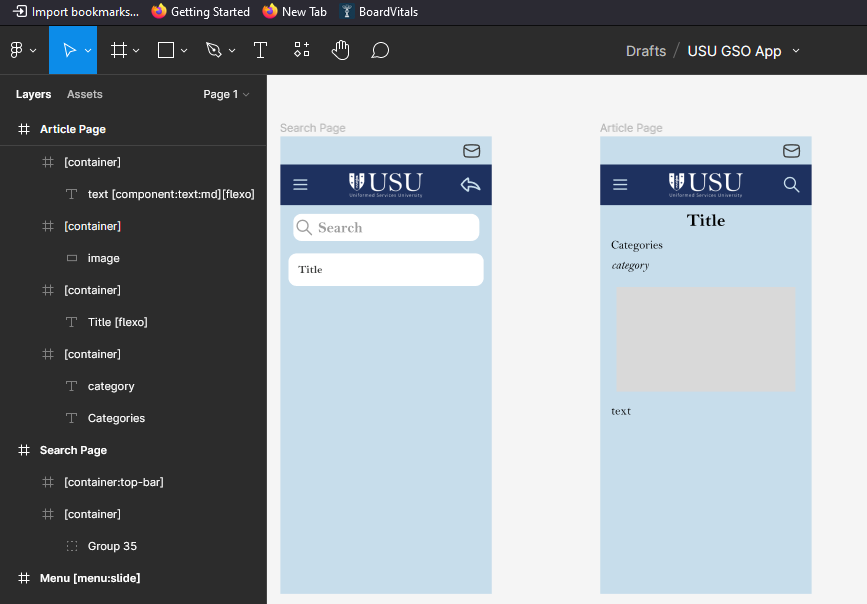Click the mail icon in Article Page frame
This screenshot has height=604, width=867.
point(791,151)
